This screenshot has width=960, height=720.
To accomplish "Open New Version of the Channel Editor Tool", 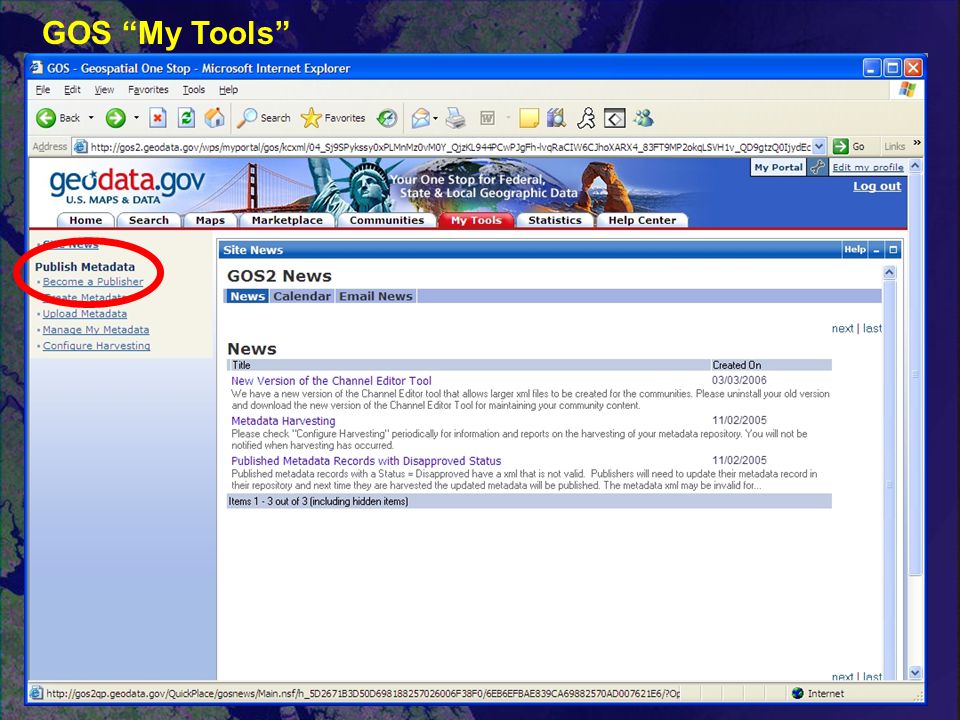I will (x=331, y=381).
